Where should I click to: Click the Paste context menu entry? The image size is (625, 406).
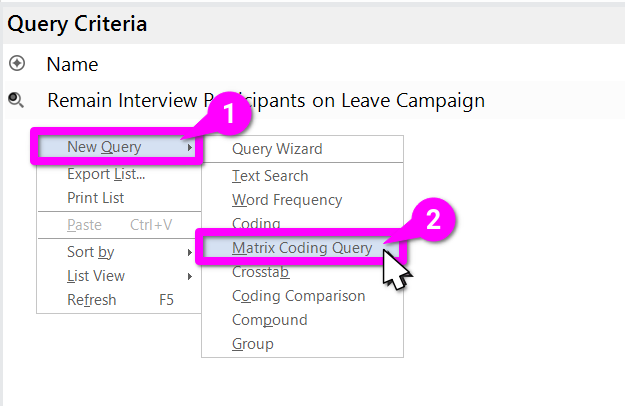(84, 225)
